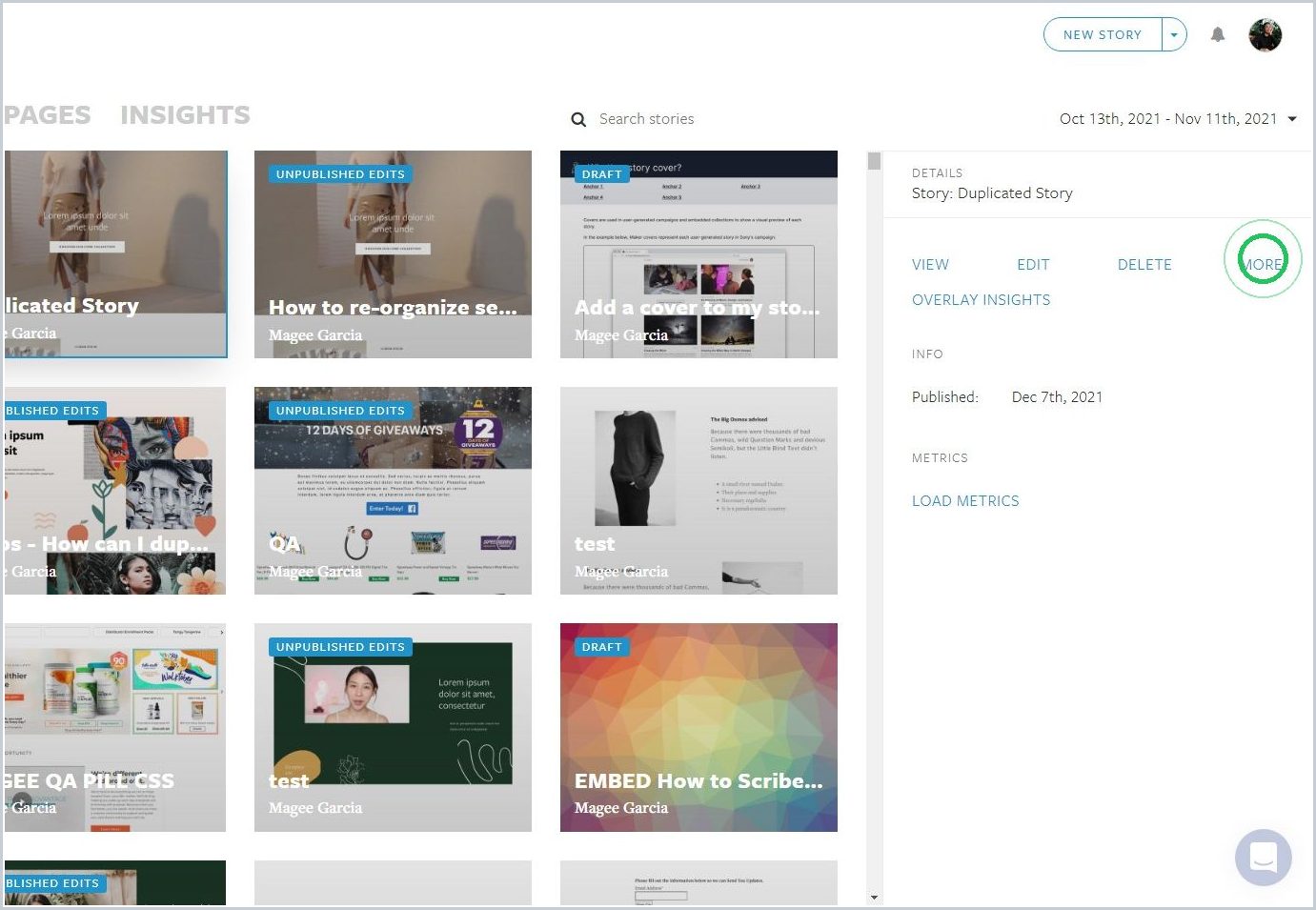
Task: Click Edit in the details panel
Action: [x=1033, y=265]
